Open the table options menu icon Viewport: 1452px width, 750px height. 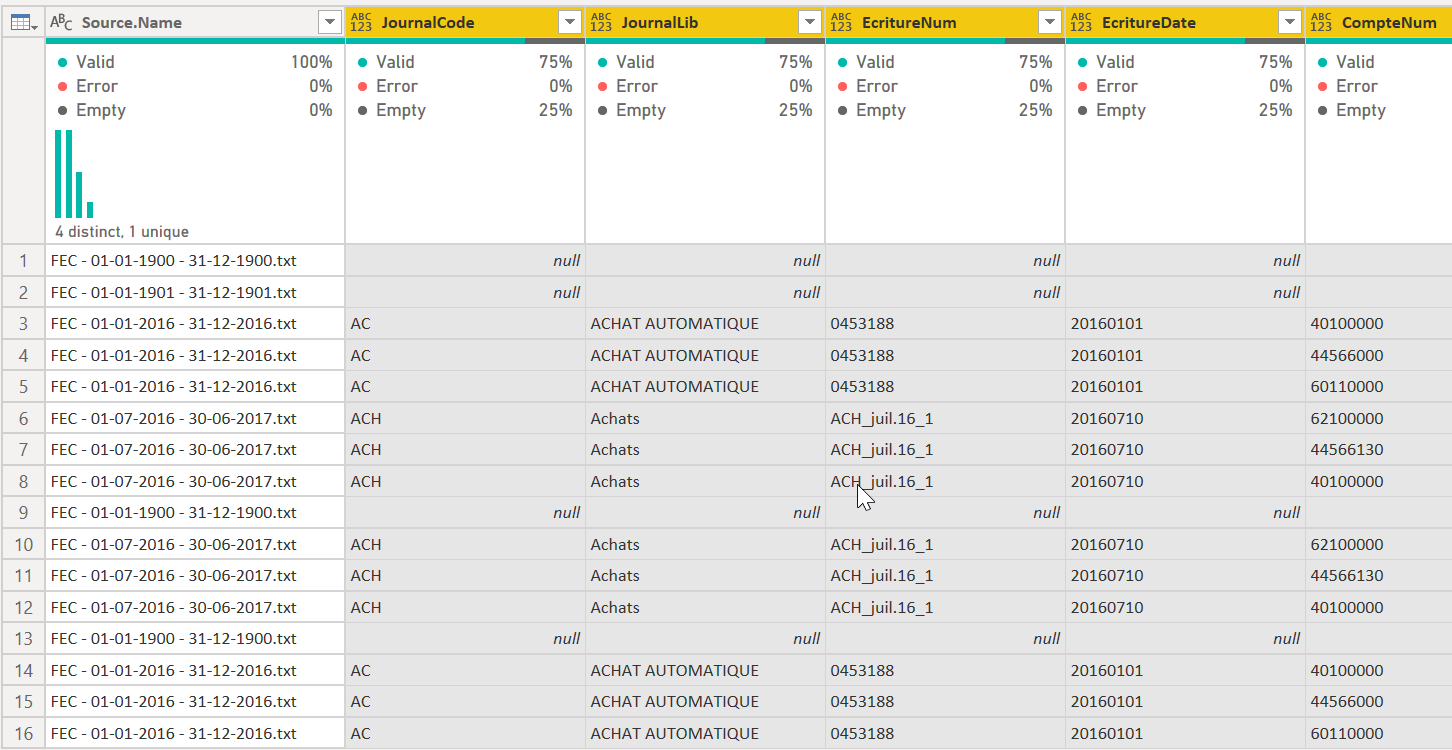pyautogui.click(x=24, y=22)
